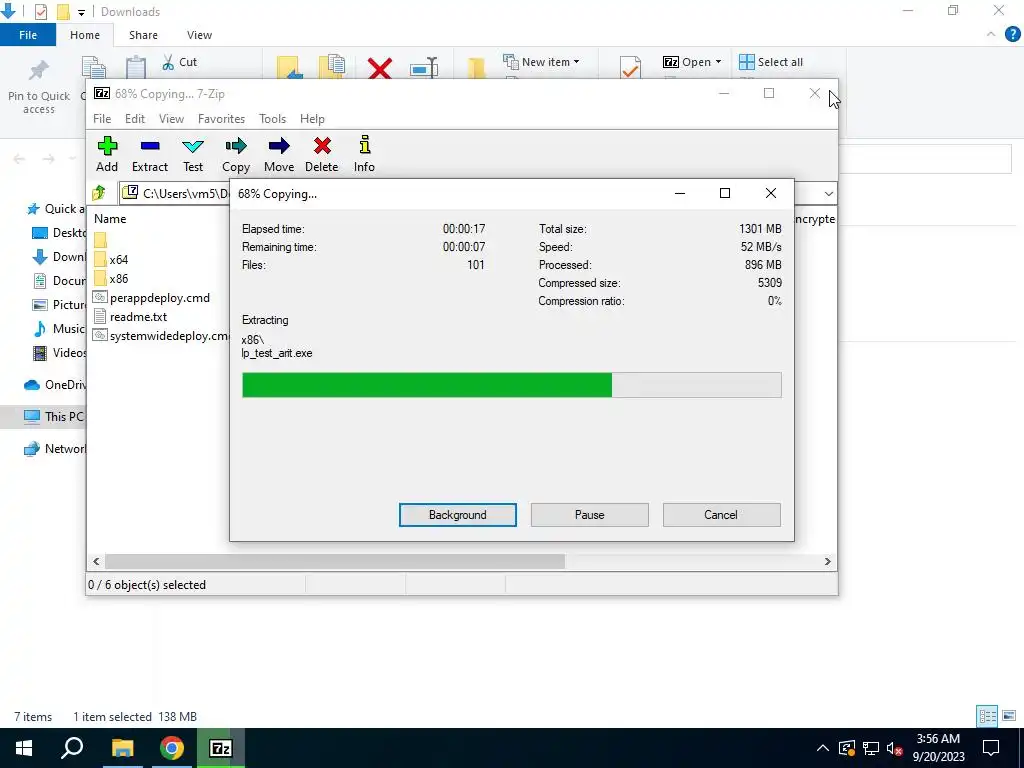
Task: Open Explorer Help question mark icon
Action: pyautogui.click(x=1012, y=35)
